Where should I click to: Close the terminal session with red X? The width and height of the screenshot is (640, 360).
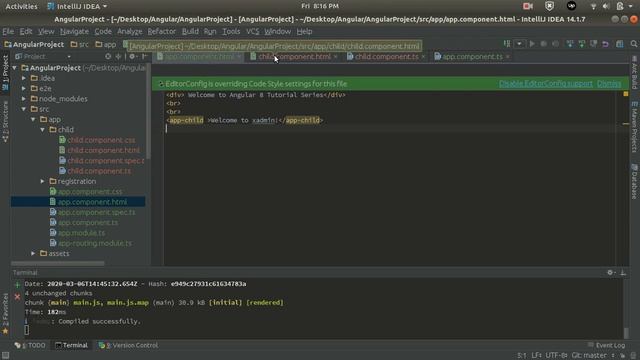pos(17,297)
